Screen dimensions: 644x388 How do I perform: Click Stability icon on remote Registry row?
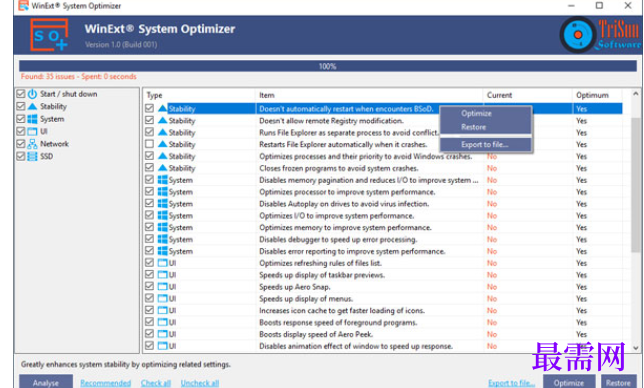(163, 121)
